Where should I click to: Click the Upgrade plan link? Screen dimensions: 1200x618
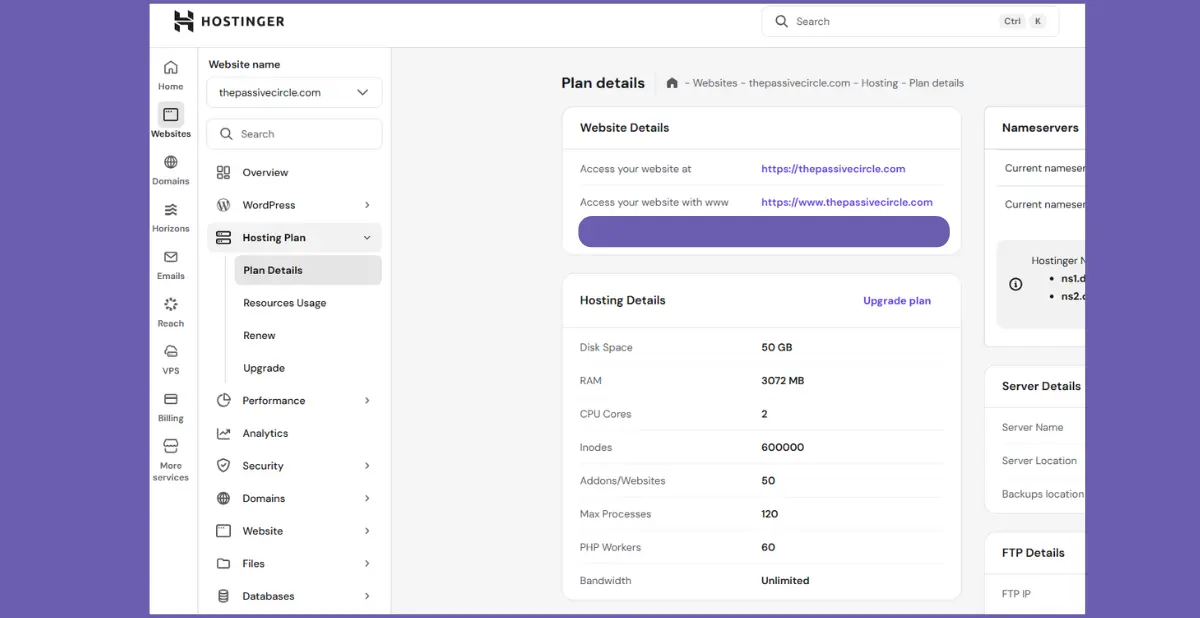tap(896, 300)
